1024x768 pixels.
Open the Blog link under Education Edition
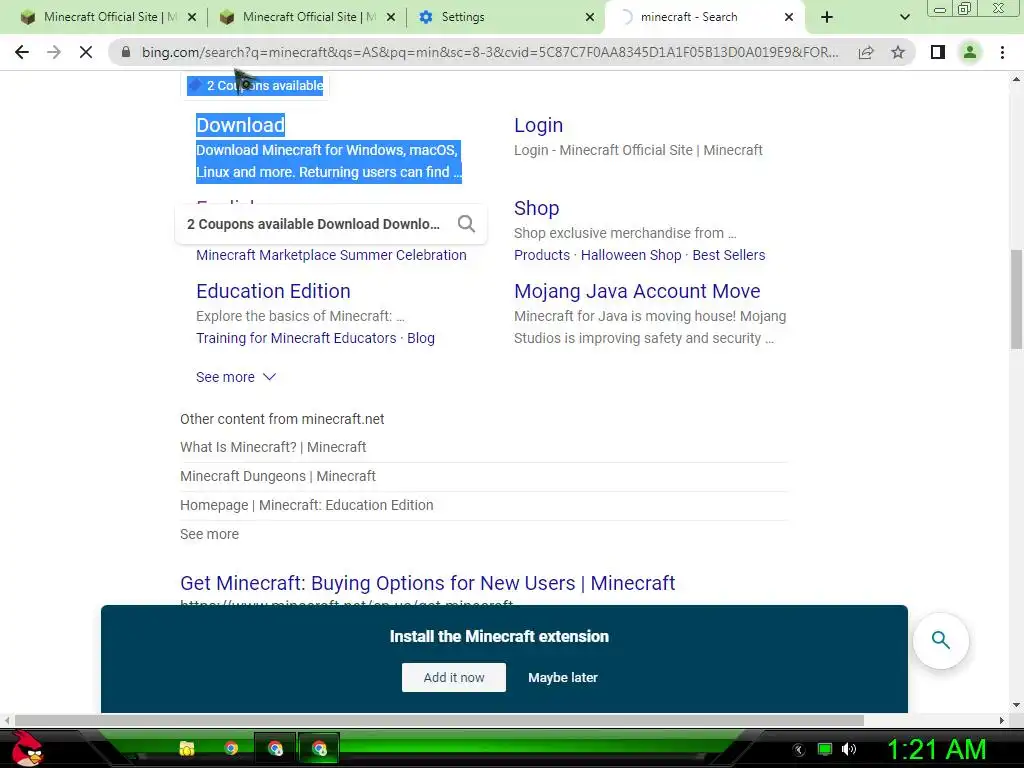(x=421, y=338)
